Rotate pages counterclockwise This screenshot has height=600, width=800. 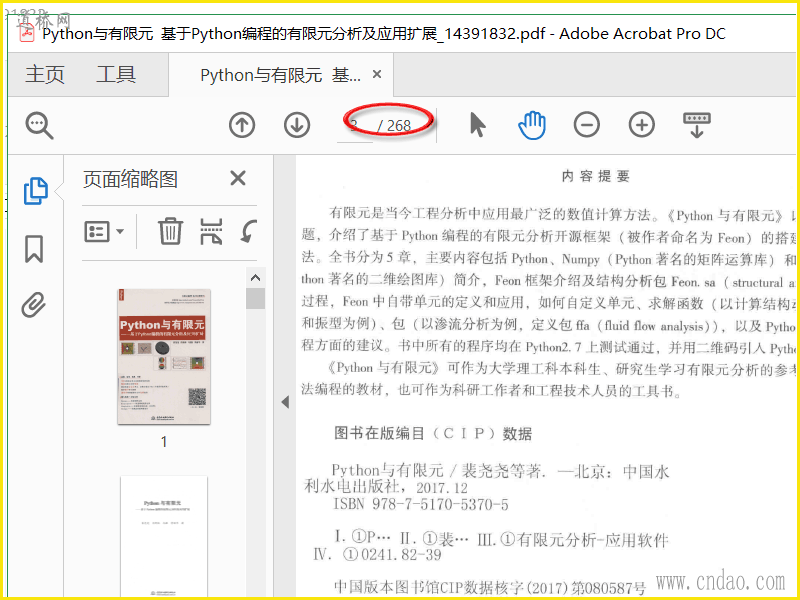click(248, 232)
